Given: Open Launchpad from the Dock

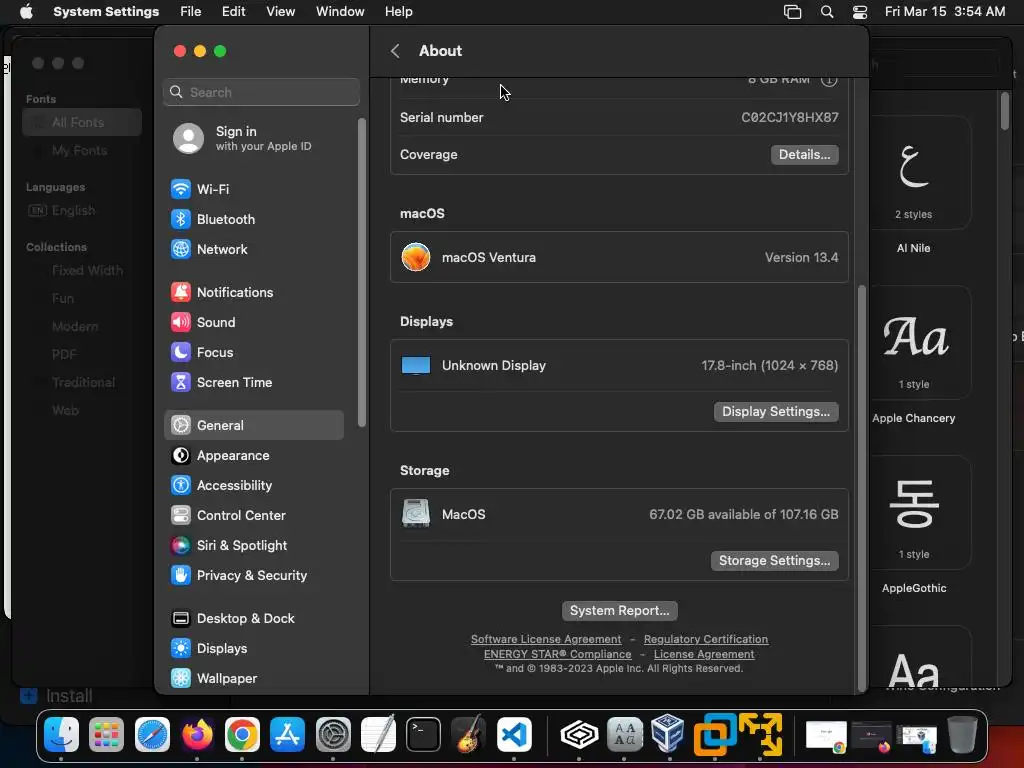Looking at the screenshot, I should 106,735.
